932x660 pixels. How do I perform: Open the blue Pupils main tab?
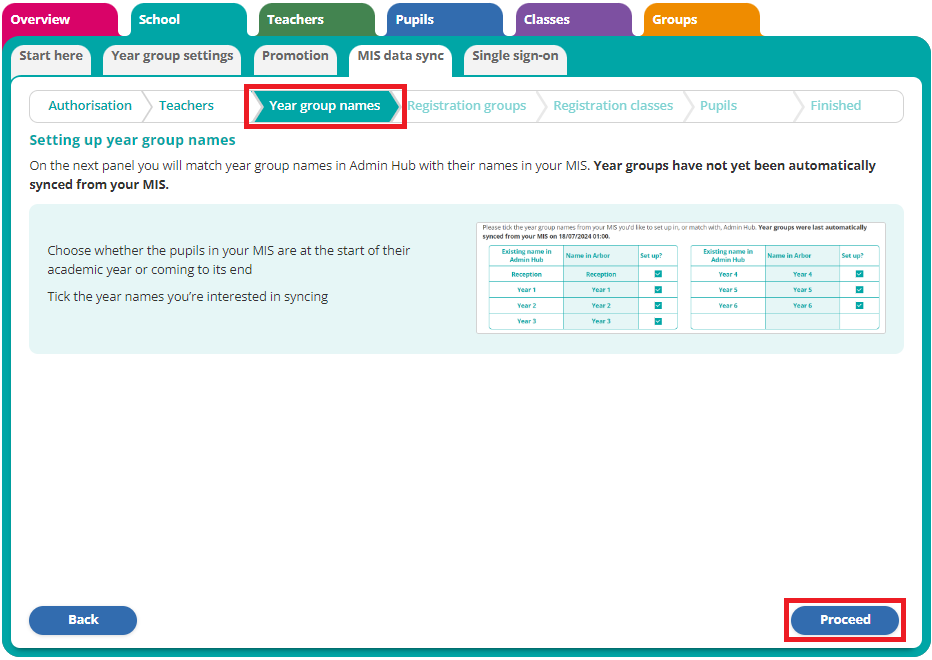[415, 20]
